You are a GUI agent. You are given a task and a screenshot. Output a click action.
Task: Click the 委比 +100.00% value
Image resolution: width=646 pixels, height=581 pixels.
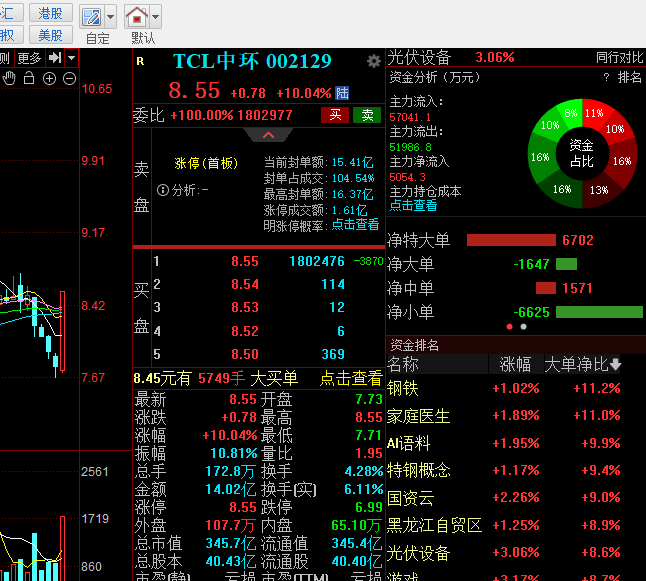tap(202, 115)
